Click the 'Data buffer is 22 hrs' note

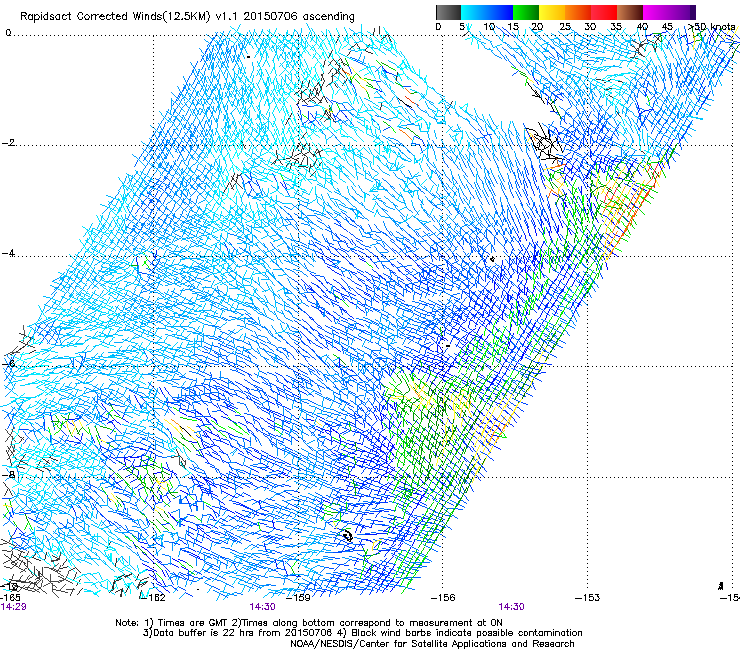(362, 633)
